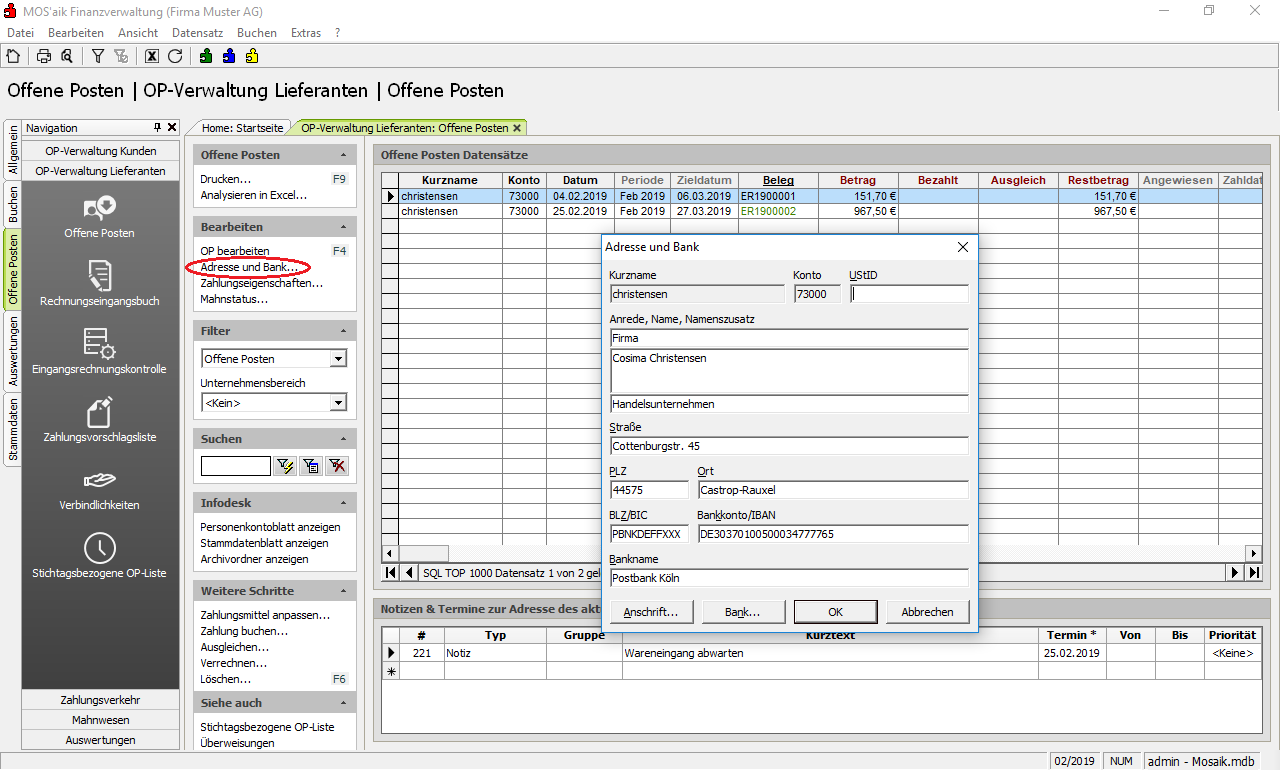Viewport: 1280px width, 770px height.
Task: Open the Unternehmensbereich dropdown showing <Kein>
Action: tap(338, 403)
